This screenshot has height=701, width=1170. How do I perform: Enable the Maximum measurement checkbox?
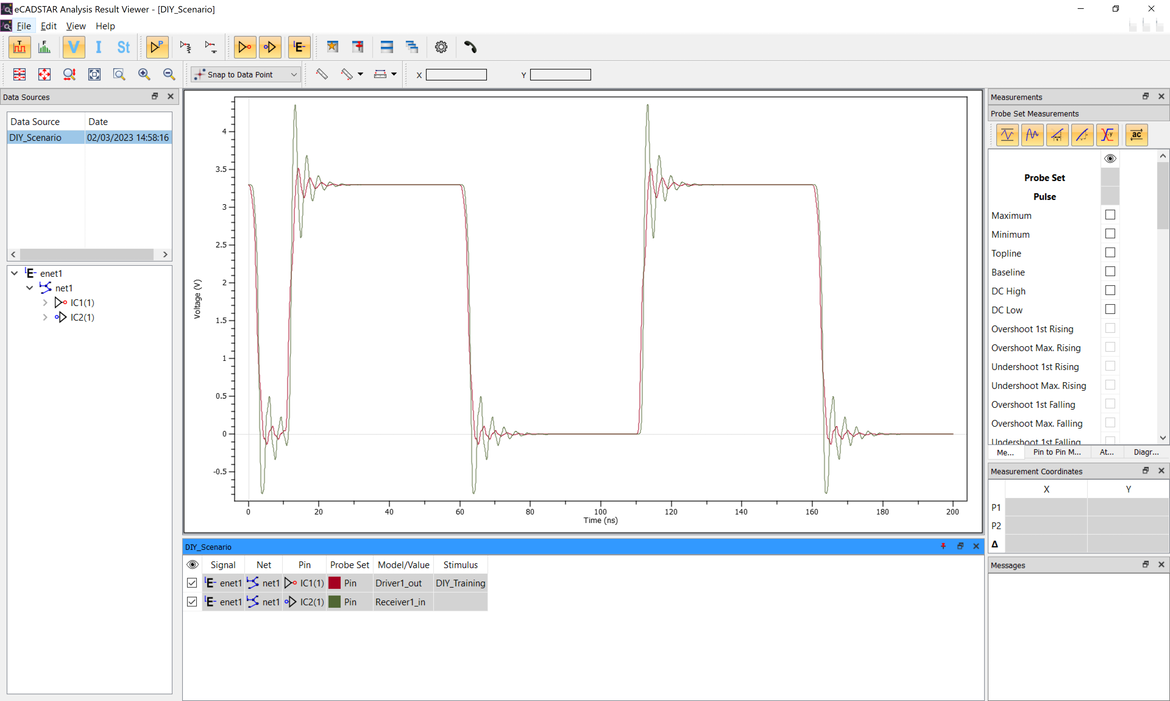1110,215
